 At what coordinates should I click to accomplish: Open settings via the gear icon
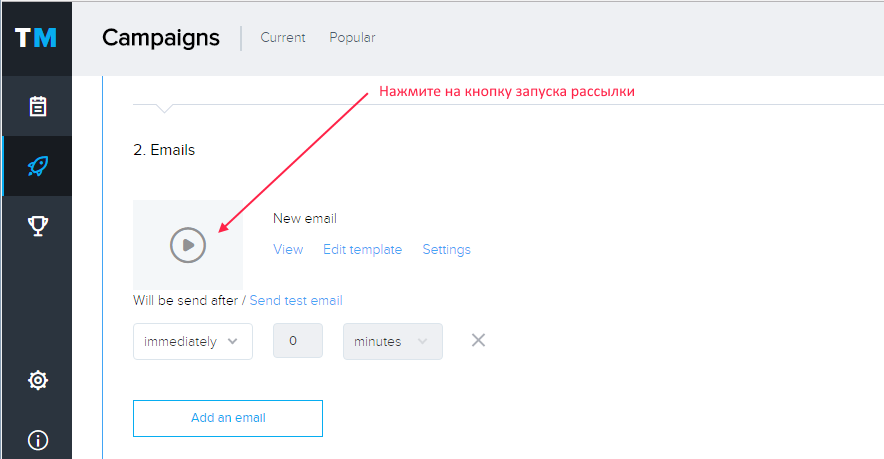(x=38, y=380)
